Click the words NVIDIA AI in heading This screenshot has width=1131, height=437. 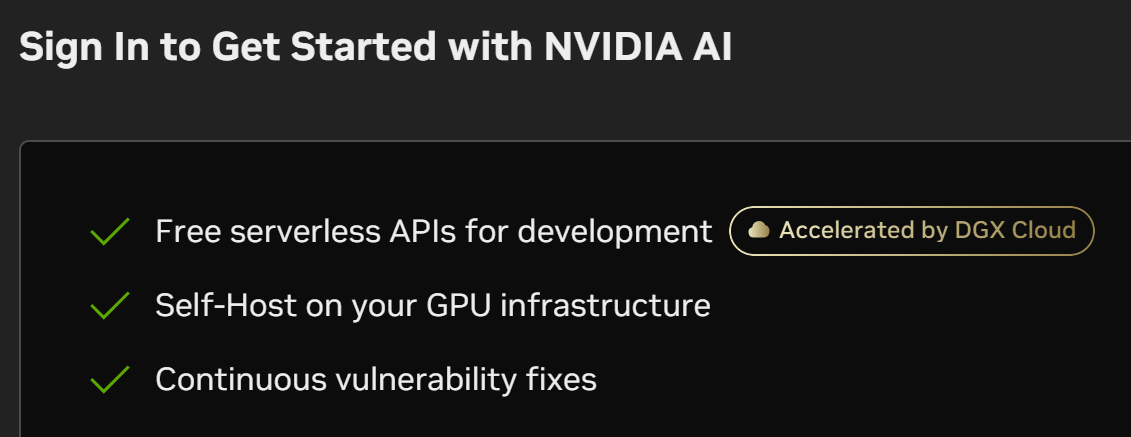[x=639, y=47]
